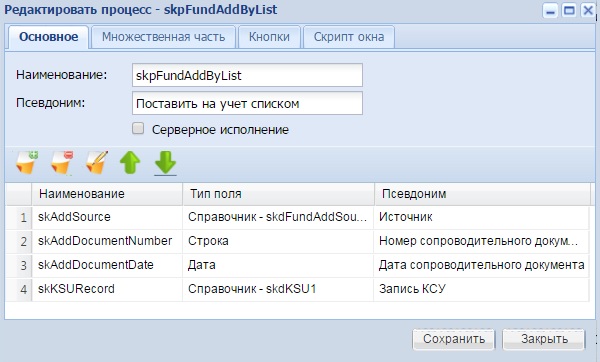Move field down with green down arrow

click(x=165, y=162)
